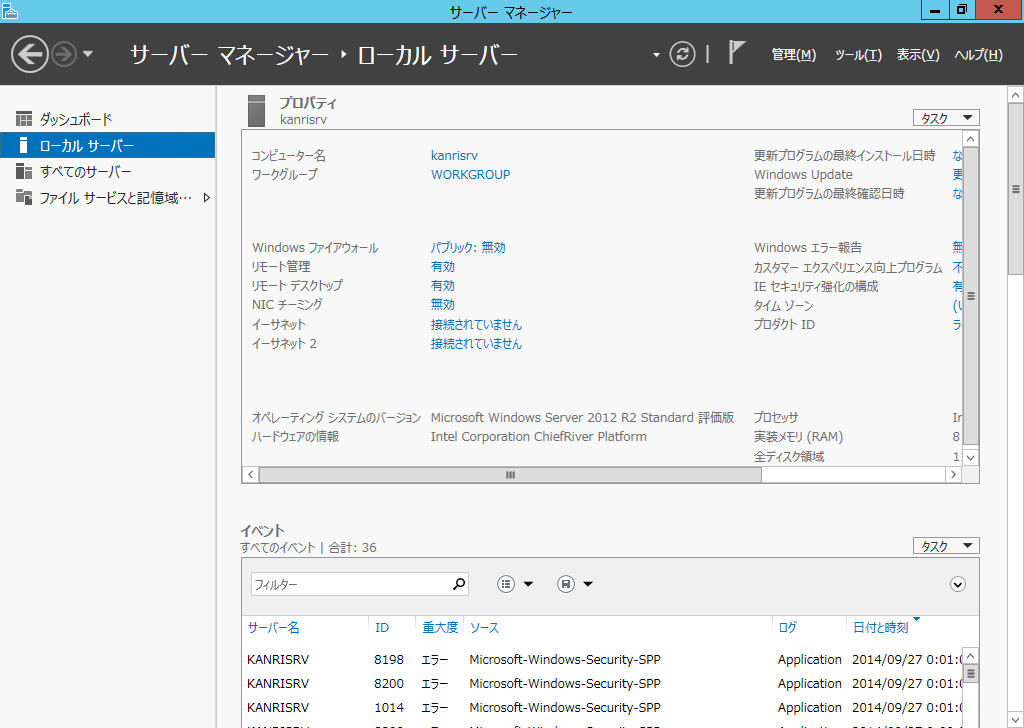The height and width of the screenshot is (728, 1024).
Task: Click the イベント filter input field
Action: (x=350, y=584)
